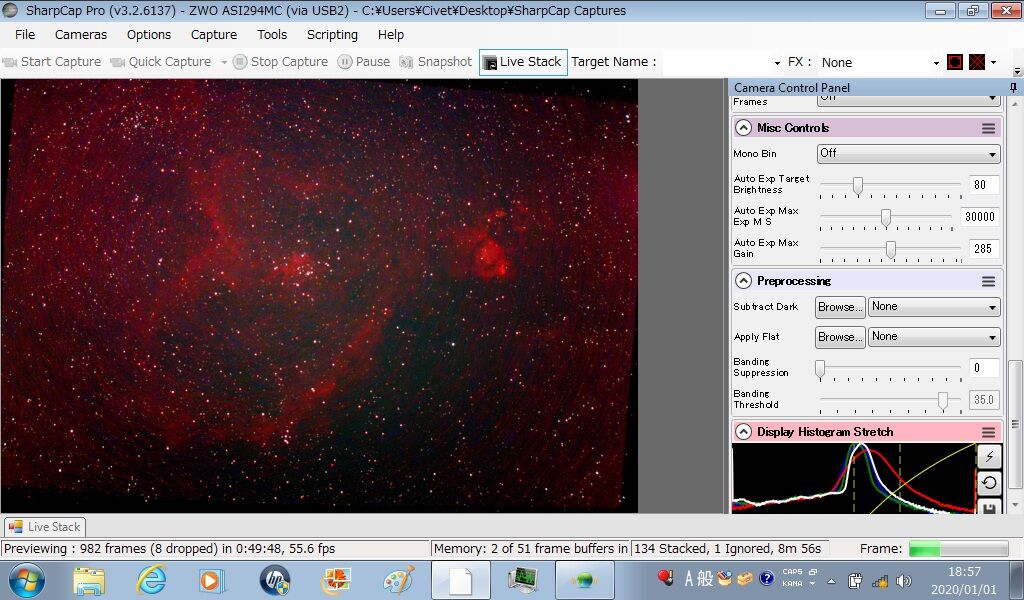Open Windows Media Player from taskbar
1024x600 pixels.
[211, 580]
